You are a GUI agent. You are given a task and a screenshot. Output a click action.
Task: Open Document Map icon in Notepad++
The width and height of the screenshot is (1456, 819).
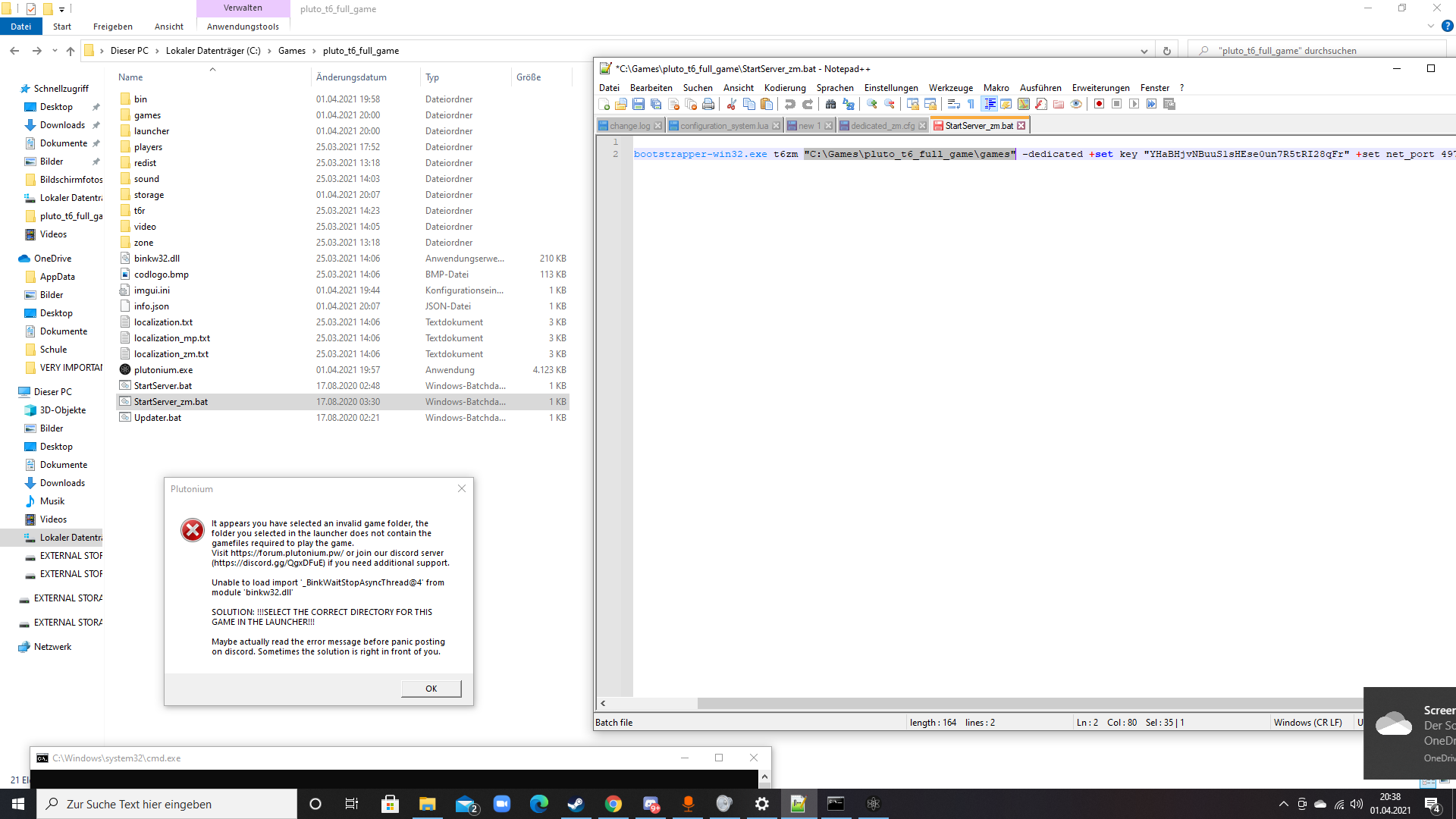[1024, 104]
